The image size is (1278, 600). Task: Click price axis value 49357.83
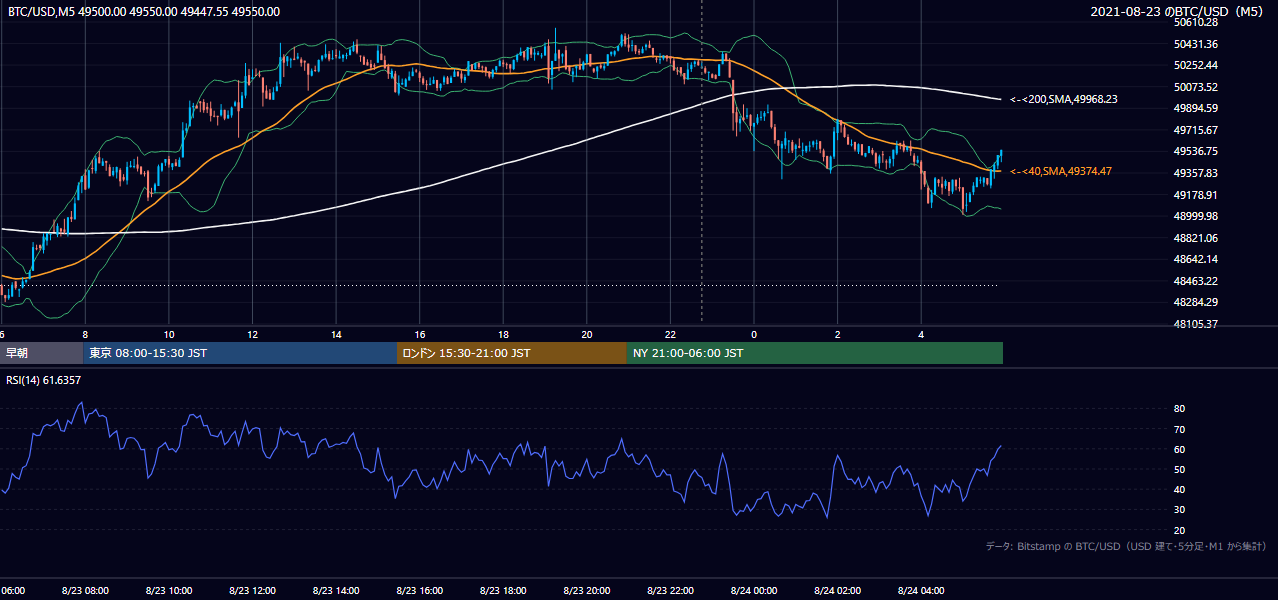click(1196, 173)
